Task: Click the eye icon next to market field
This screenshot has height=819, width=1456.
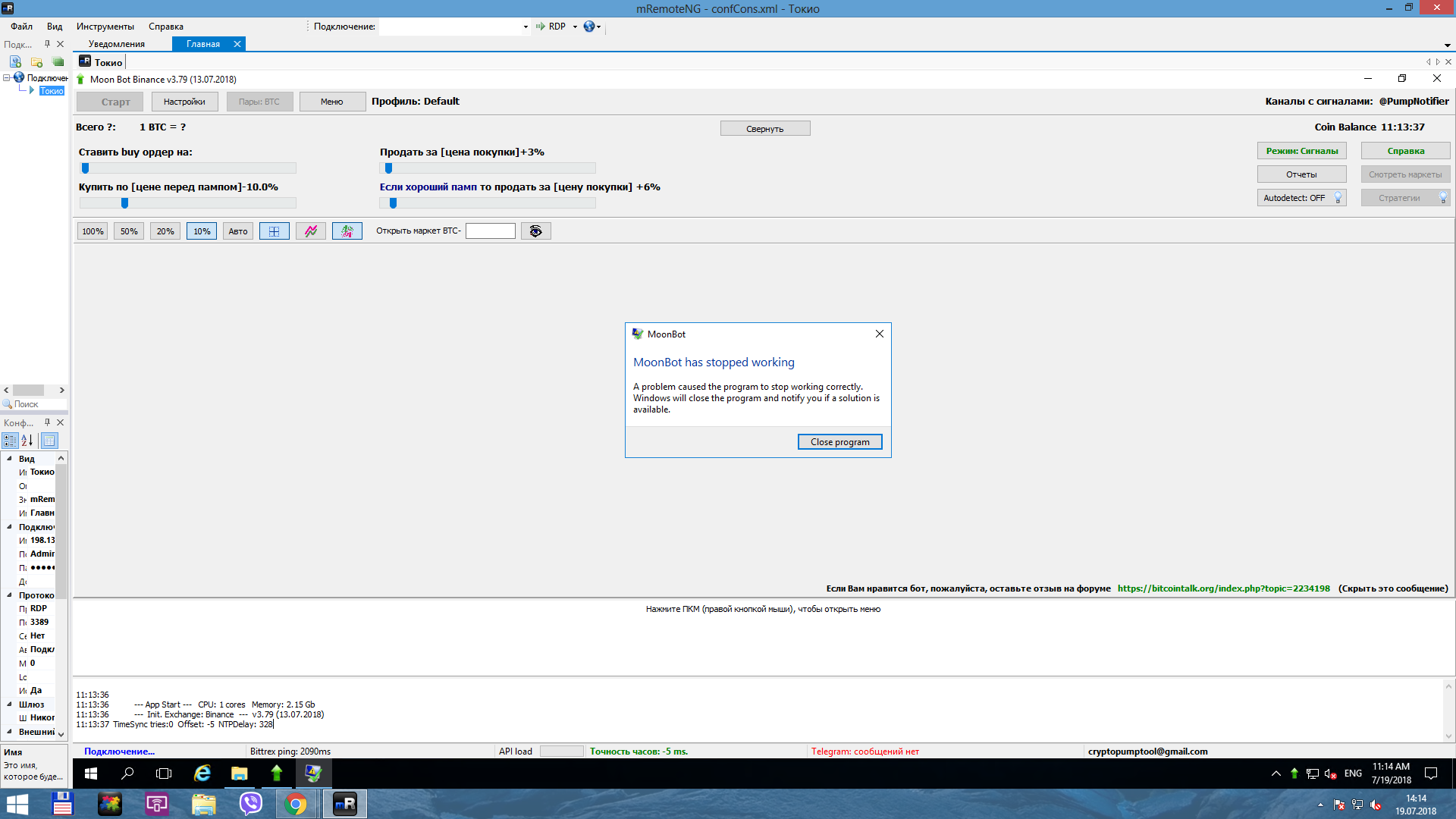Action: 535,231
